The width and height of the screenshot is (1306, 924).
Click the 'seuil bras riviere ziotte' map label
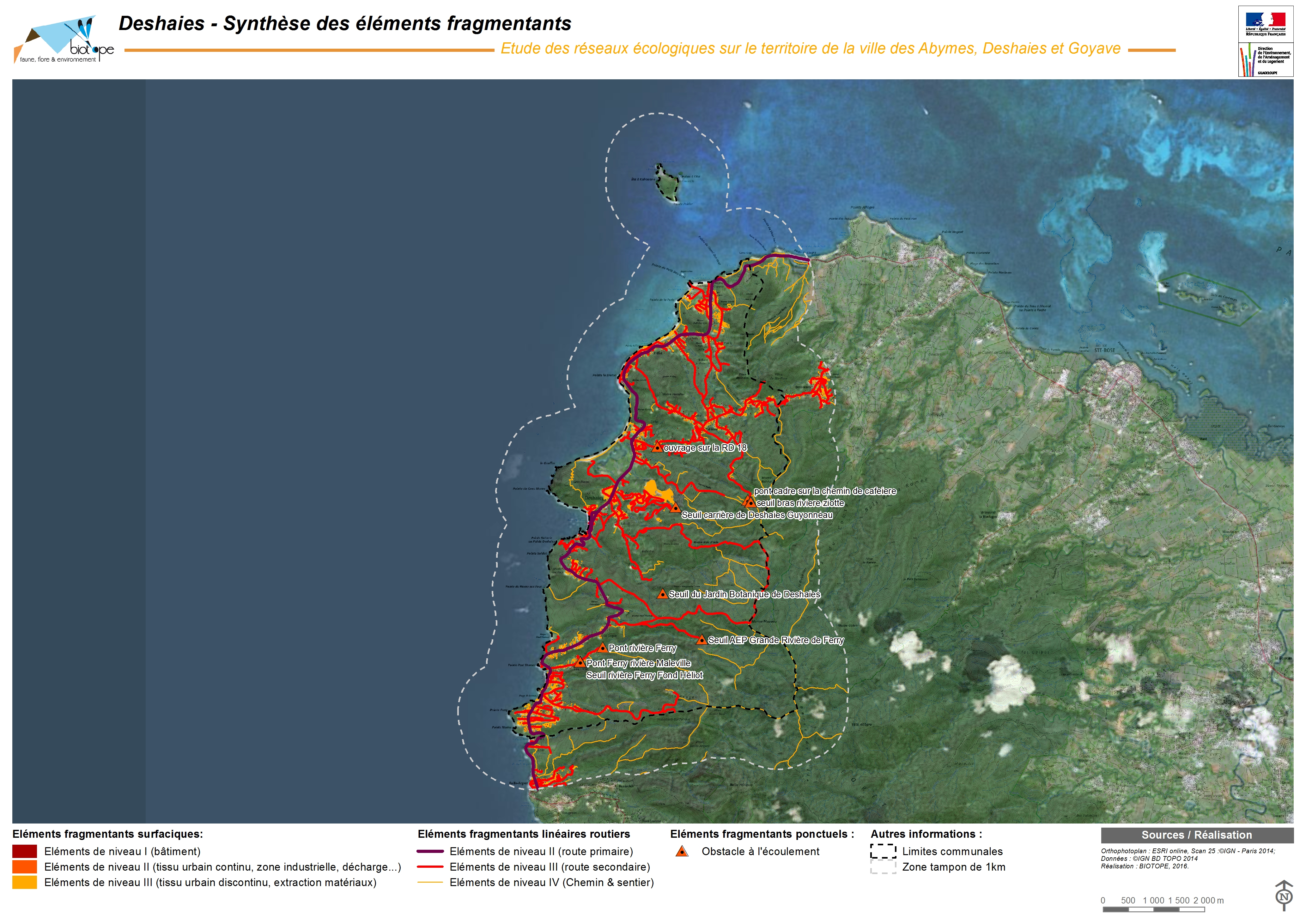(800, 503)
